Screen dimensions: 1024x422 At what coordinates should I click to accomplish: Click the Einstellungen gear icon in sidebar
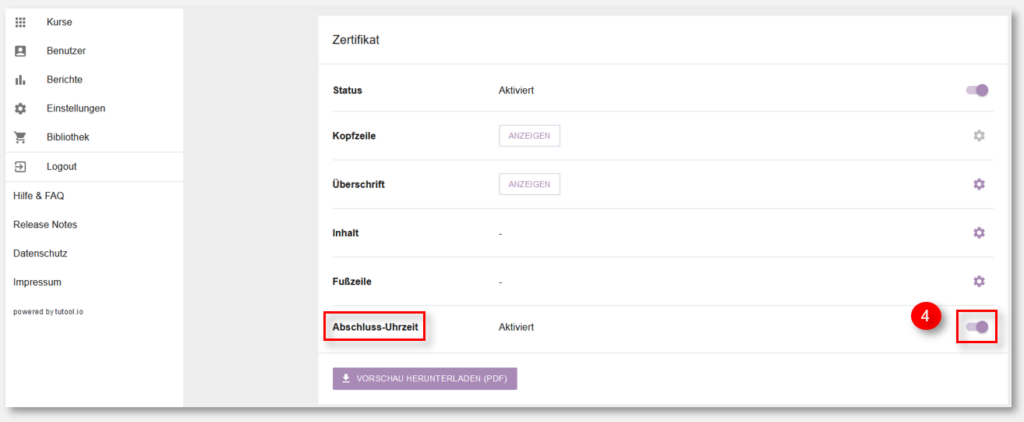click(20, 108)
